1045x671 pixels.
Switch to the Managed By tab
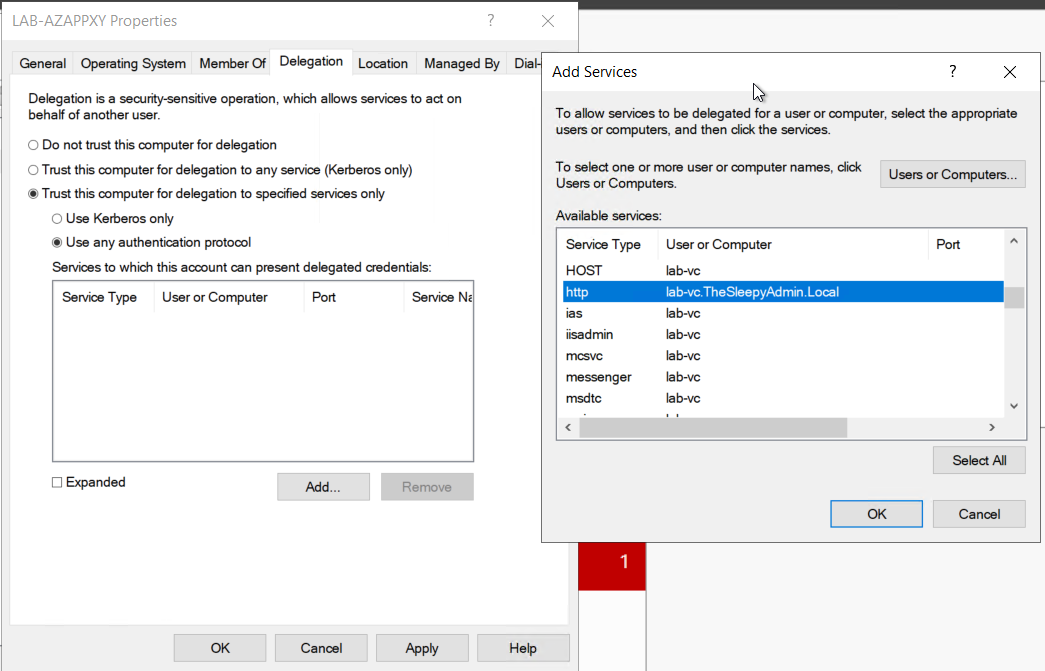461,62
